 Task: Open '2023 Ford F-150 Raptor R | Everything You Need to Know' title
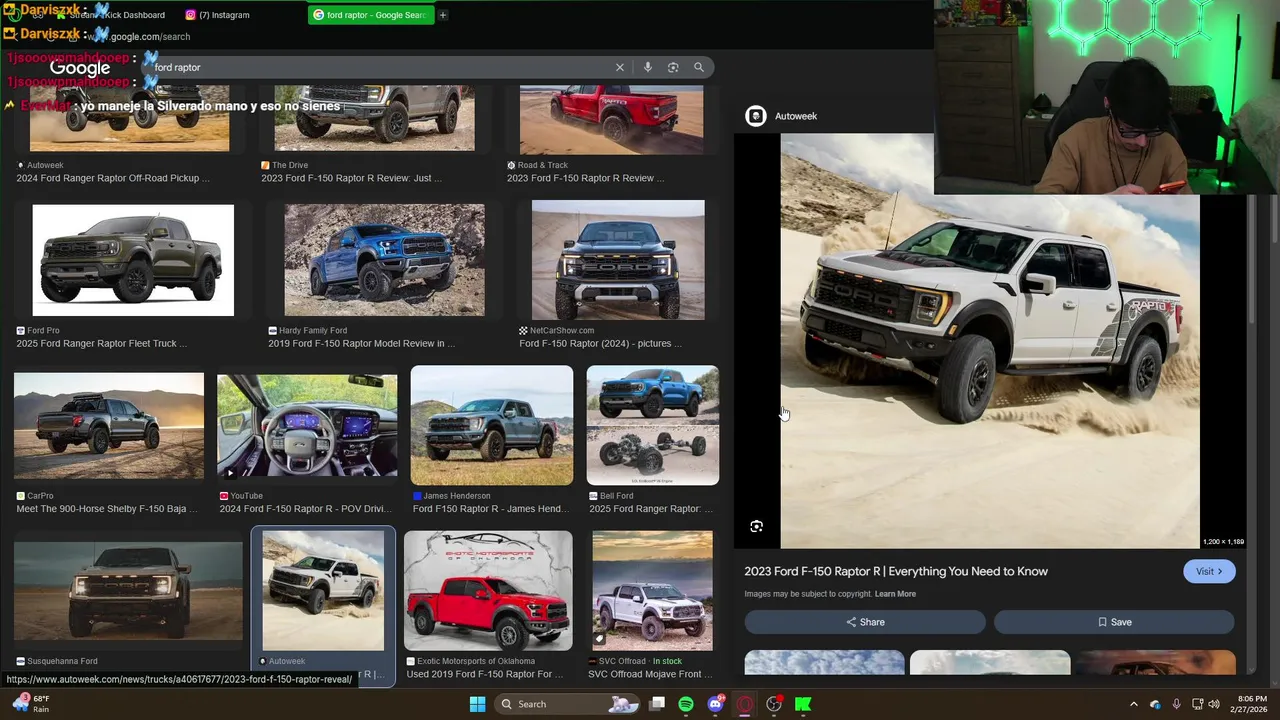[x=896, y=571]
